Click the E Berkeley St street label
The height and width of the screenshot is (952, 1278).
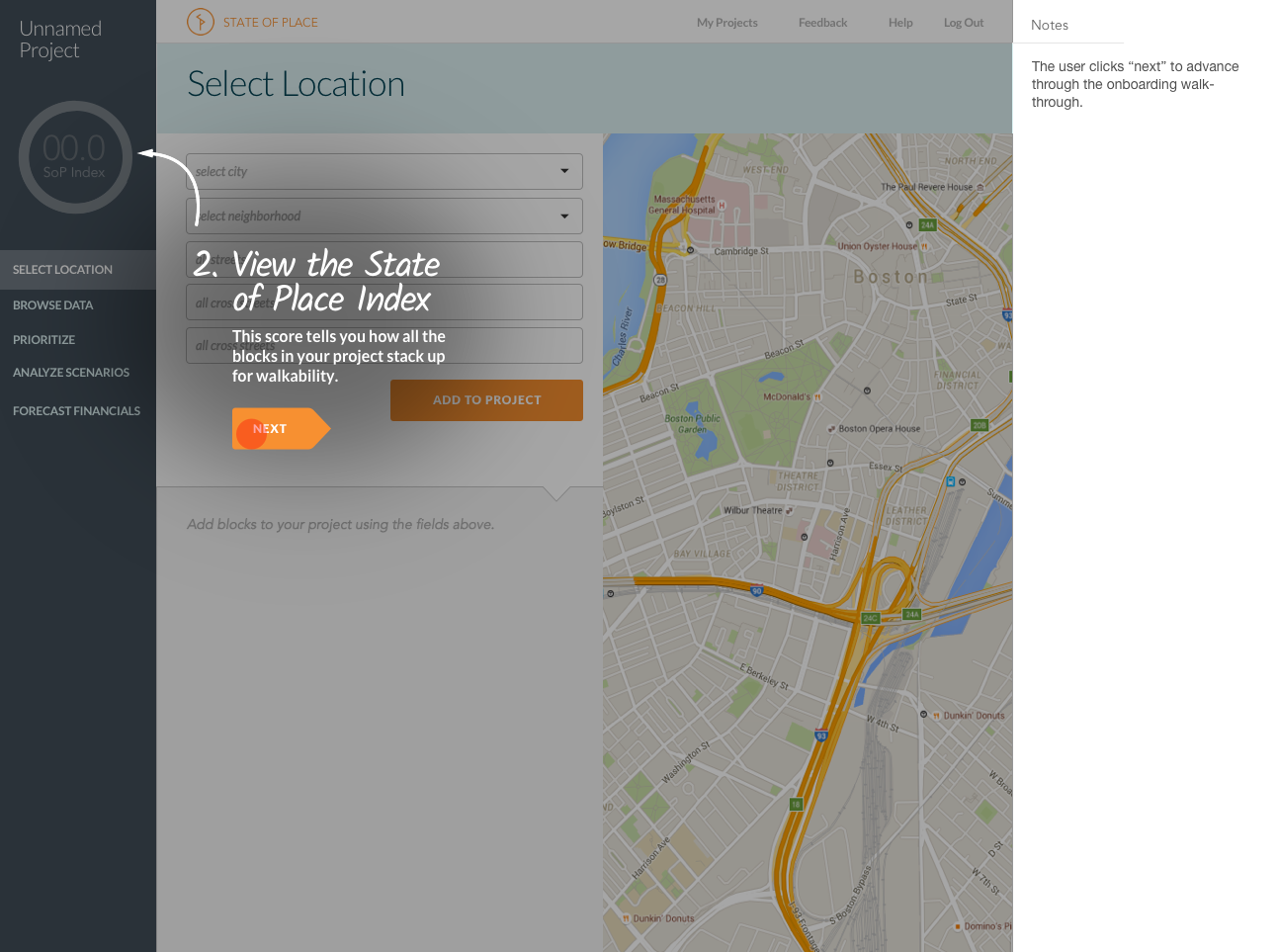(x=765, y=676)
